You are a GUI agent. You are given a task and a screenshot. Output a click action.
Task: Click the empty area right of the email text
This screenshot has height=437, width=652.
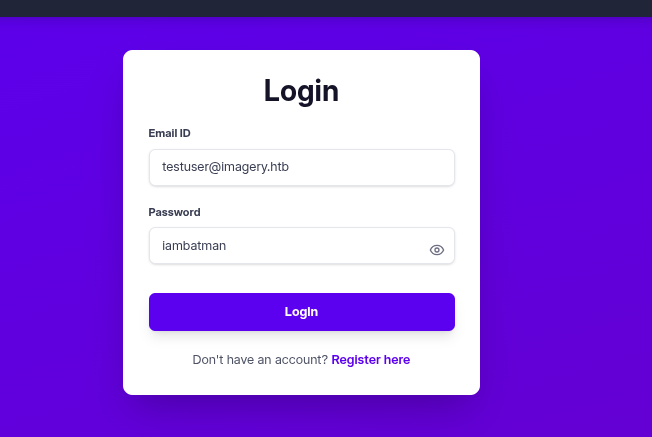click(370, 168)
